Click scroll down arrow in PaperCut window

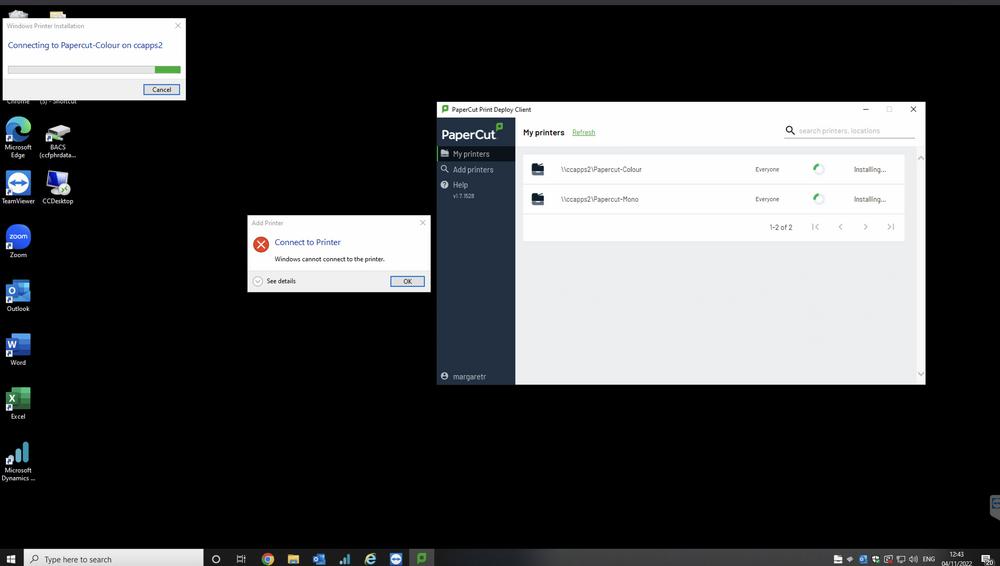pyautogui.click(x=920, y=374)
